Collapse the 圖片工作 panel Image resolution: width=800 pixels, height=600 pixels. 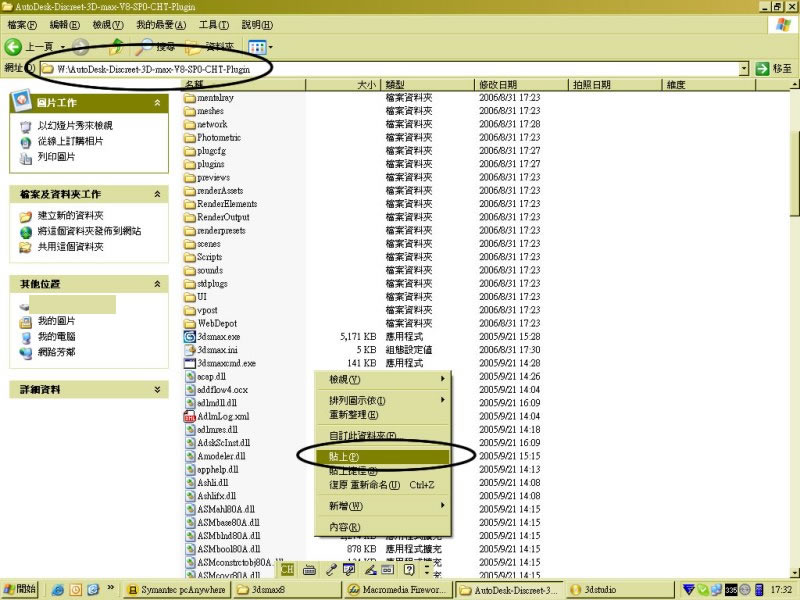click(157, 103)
